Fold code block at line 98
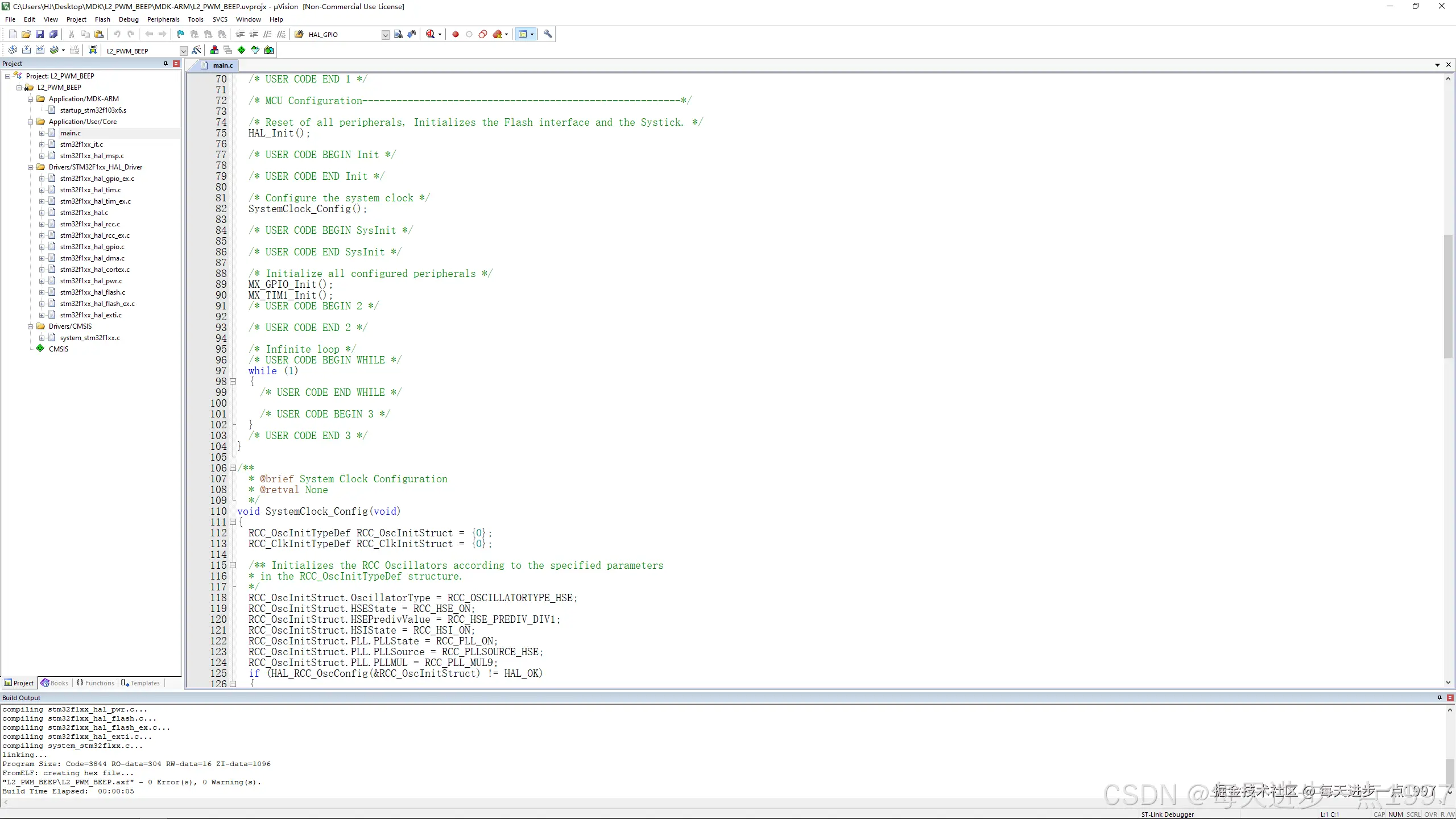The height and width of the screenshot is (819, 1456). point(233,382)
